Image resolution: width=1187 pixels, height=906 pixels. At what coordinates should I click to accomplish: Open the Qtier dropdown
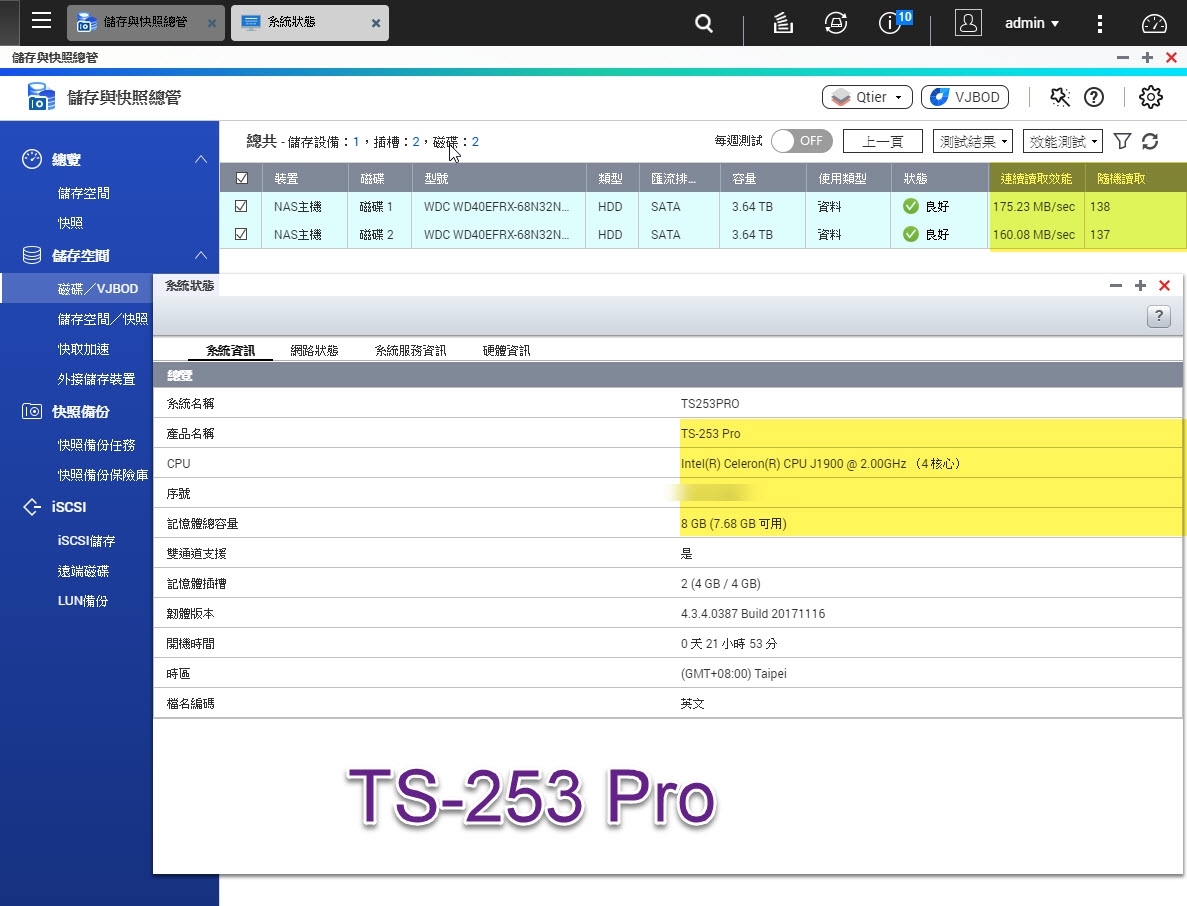tap(867, 97)
